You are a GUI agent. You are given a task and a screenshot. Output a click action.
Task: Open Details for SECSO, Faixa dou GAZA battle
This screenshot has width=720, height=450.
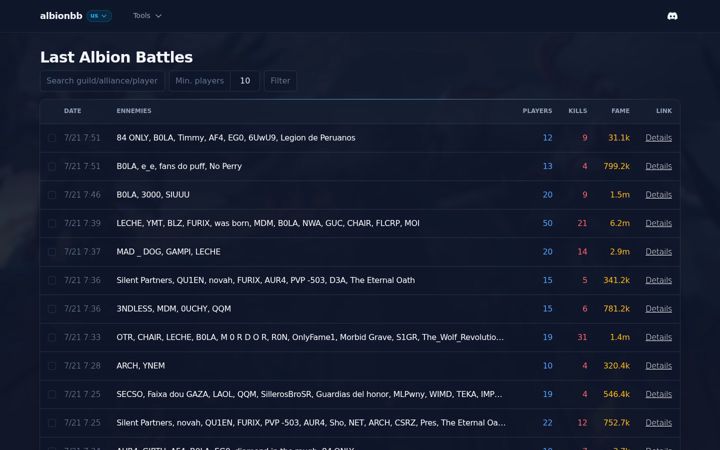658,394
